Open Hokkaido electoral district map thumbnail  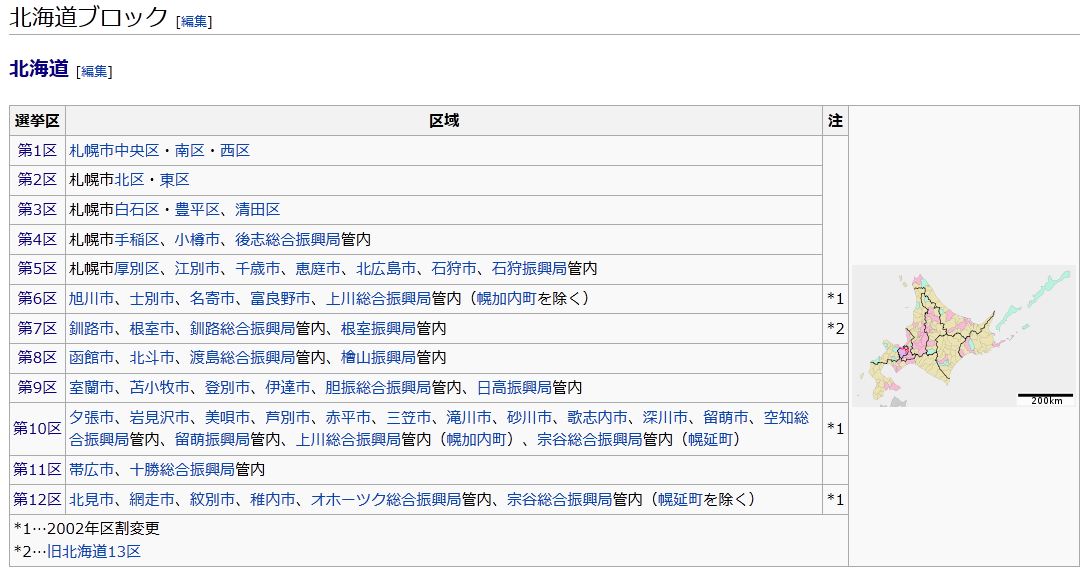click(x=963, y=336)
